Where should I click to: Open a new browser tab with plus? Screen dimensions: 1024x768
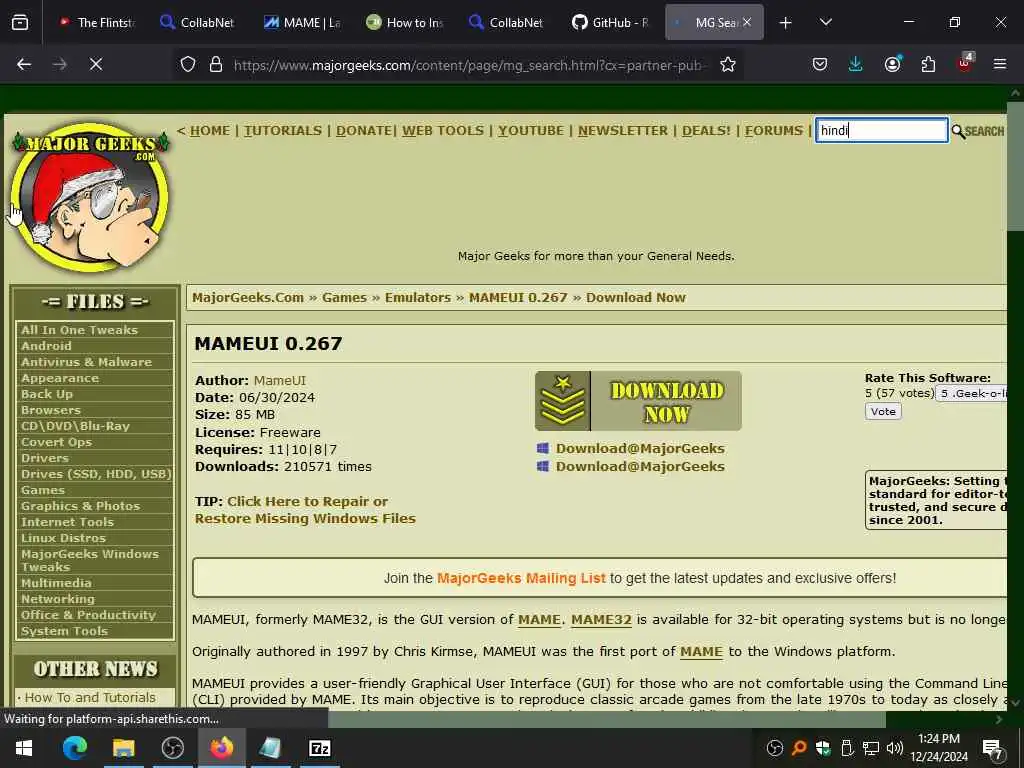coord(786,22)
